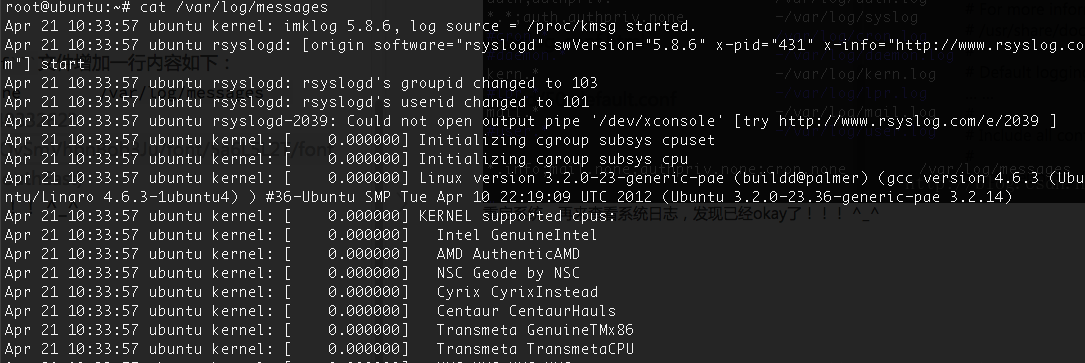Viewport: 1085px width, 363px height.
Task: Click the cat /var/log/messages command text
Action: tap(234, 8)
